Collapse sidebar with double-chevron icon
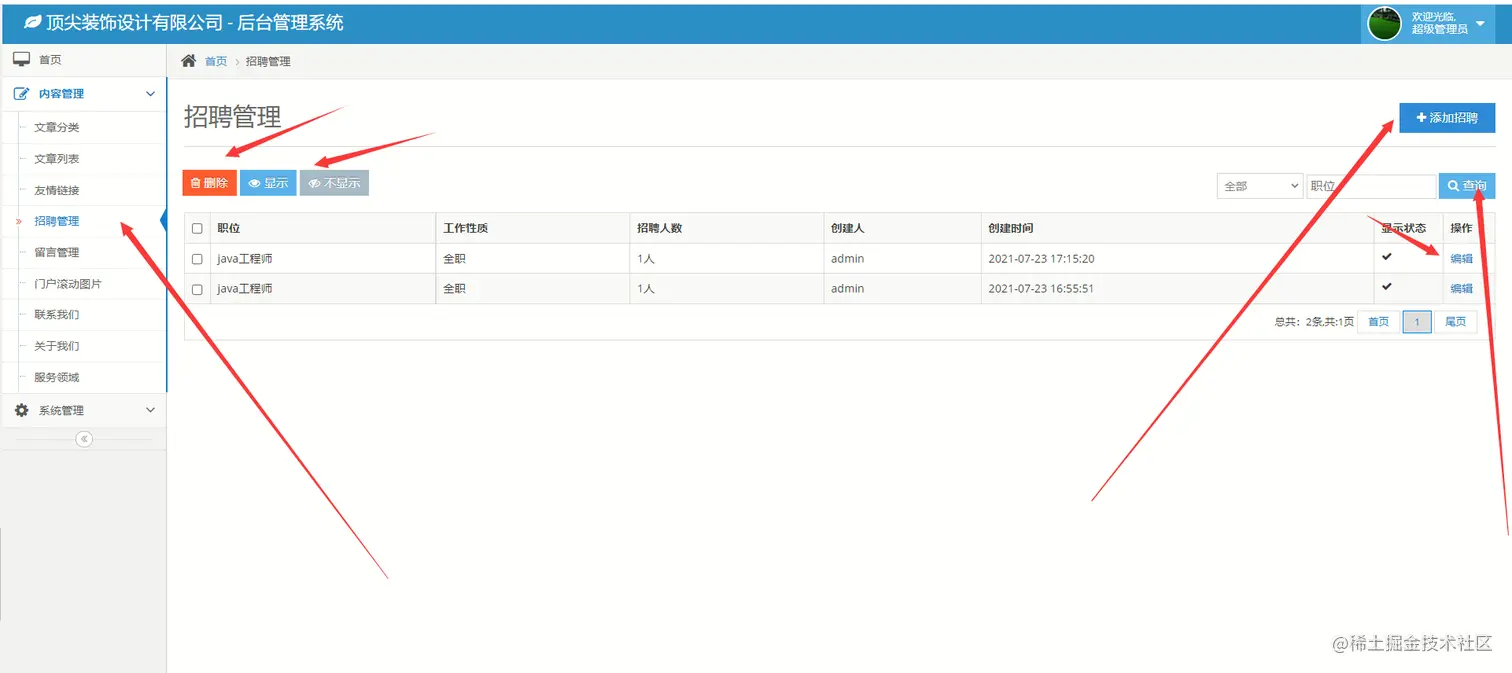Image resolution: width=1512 pixels, height=673 pixels. click(84, 439)
